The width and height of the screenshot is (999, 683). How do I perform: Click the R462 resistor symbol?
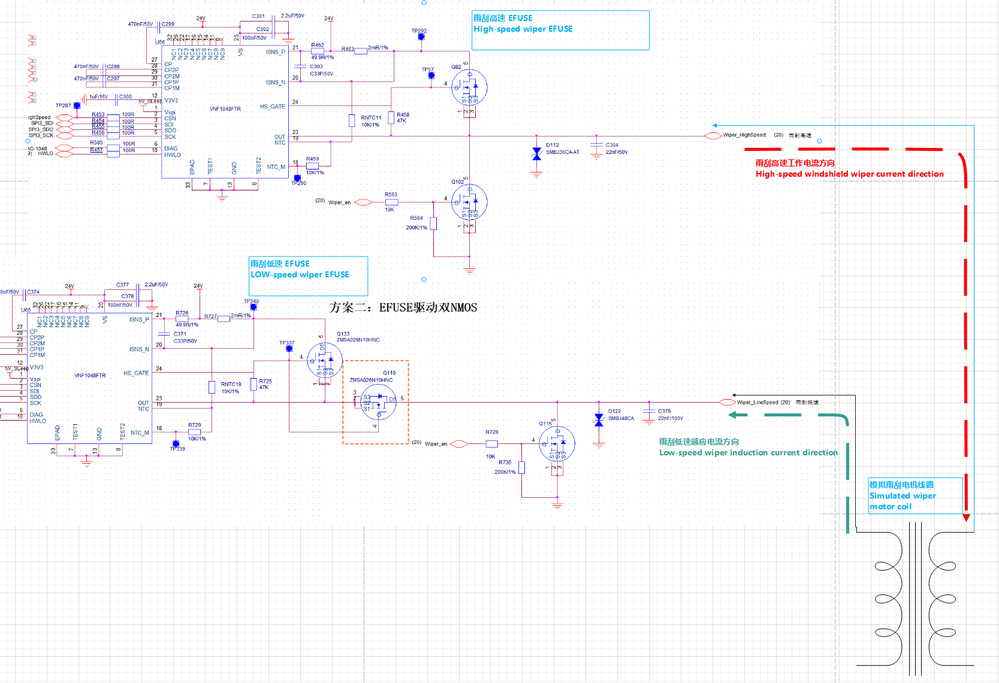317,52
